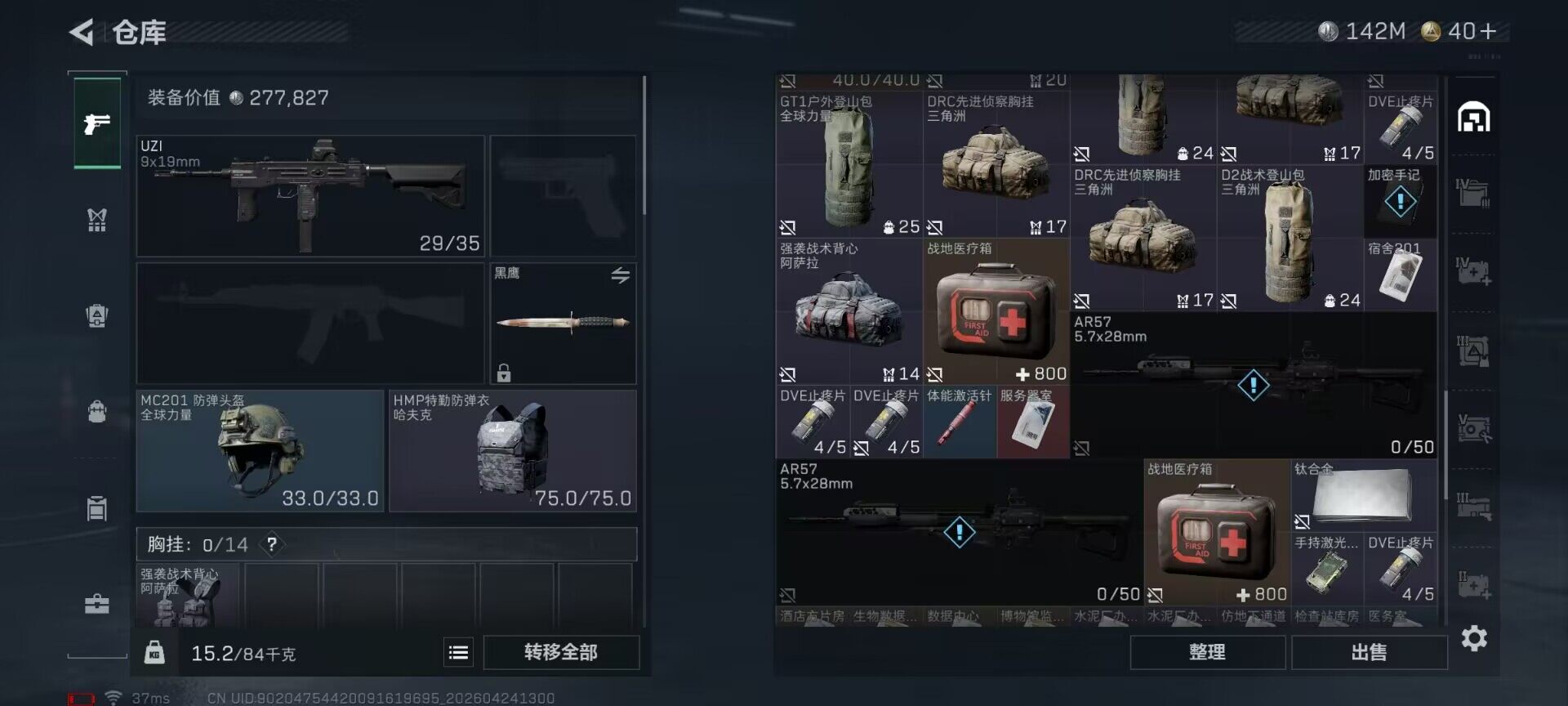Viewport: 1568px width, 706px height.
Task: Select the pistol weapons category tab
Action: pos(97,123)
